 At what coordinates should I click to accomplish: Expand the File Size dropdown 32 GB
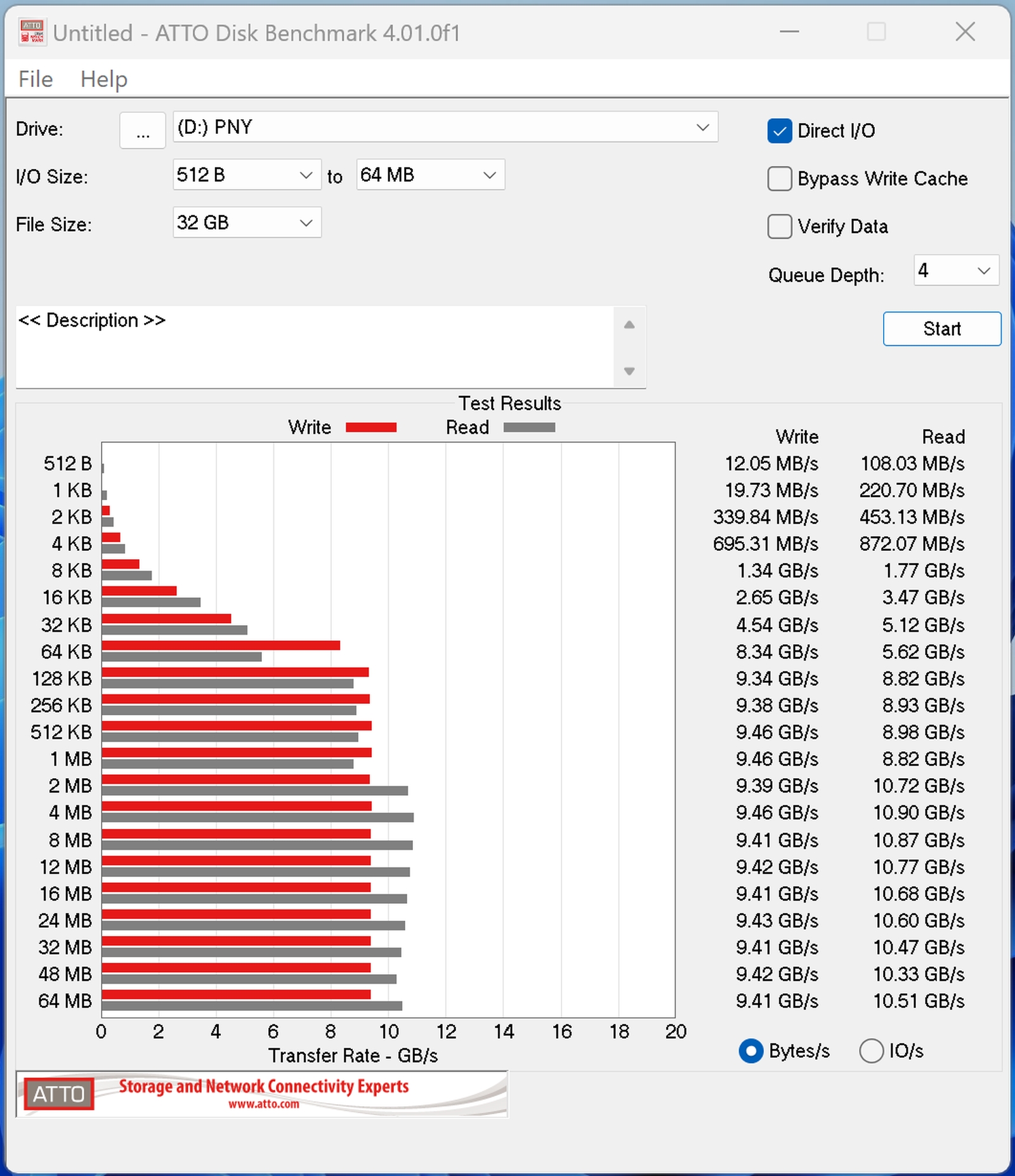[247, 223]
